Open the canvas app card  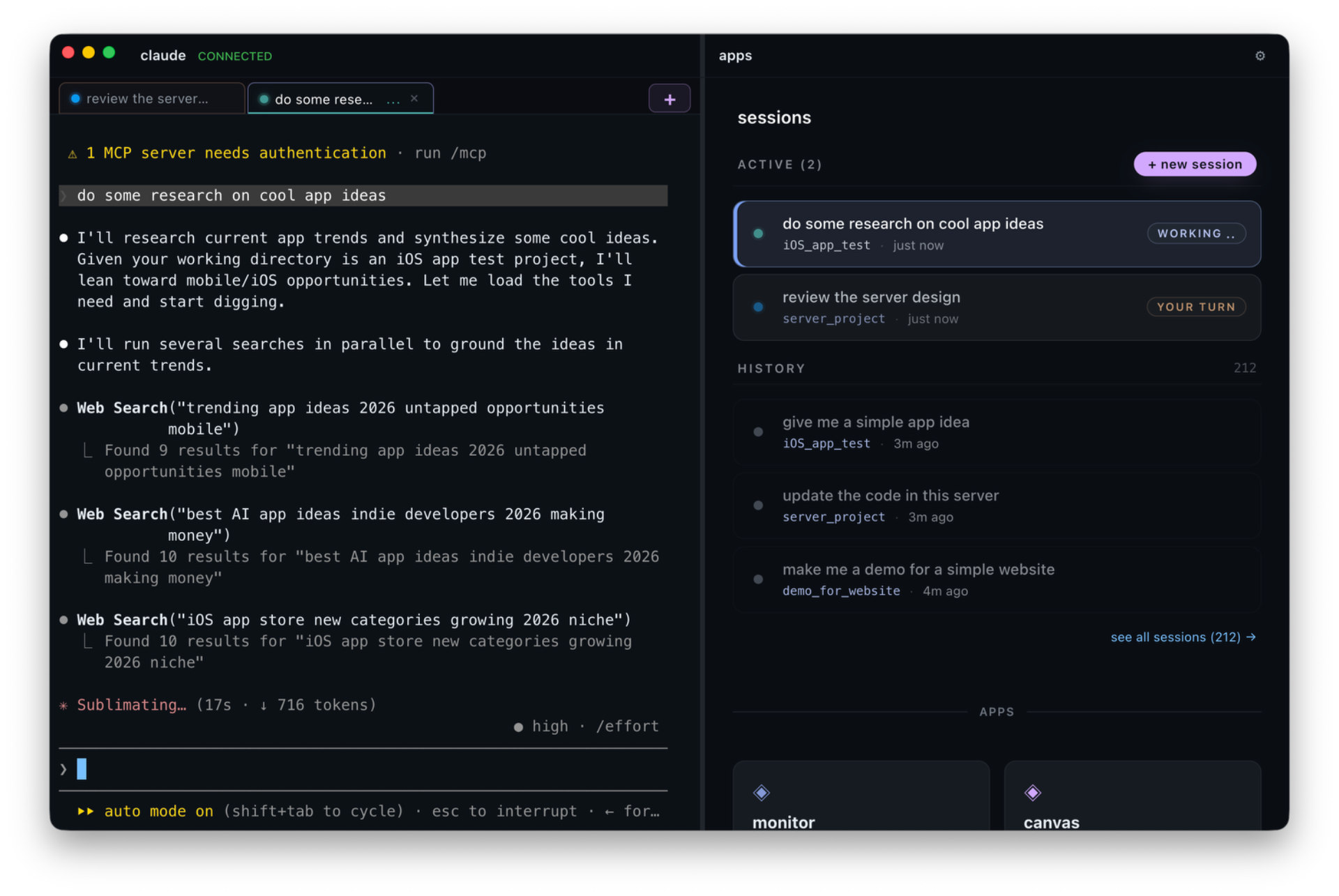pos(1132,796)
